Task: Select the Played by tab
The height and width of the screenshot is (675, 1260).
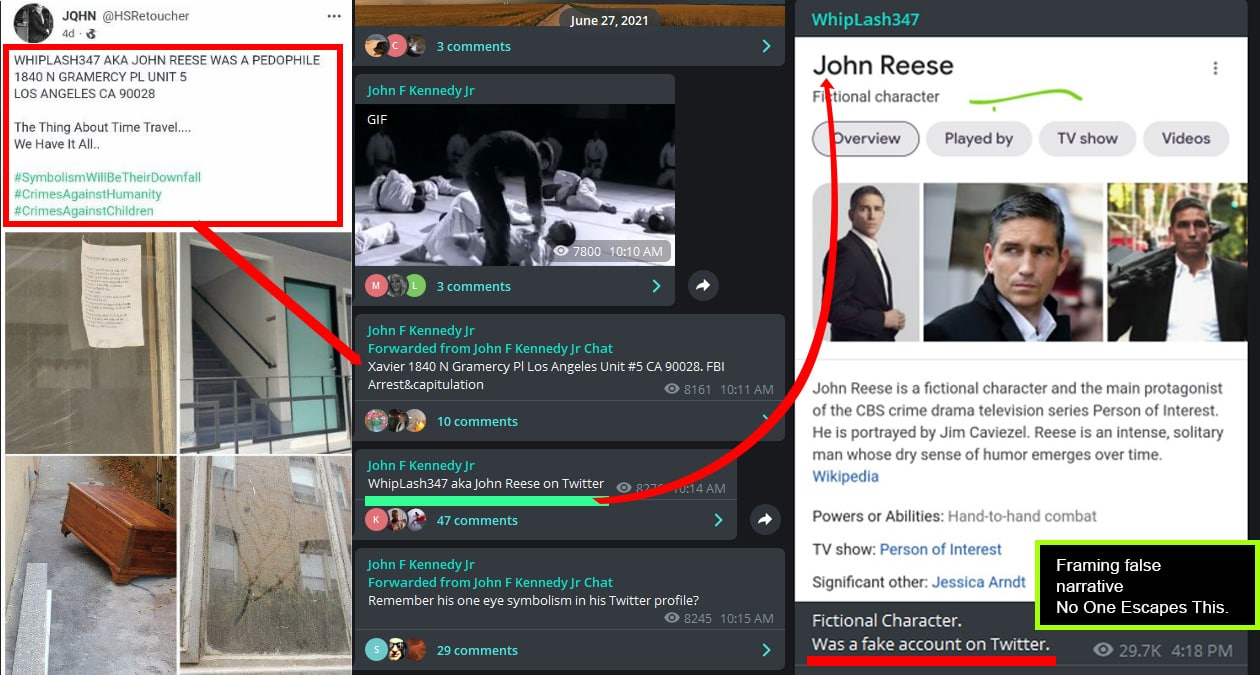Action: point(978,139)
